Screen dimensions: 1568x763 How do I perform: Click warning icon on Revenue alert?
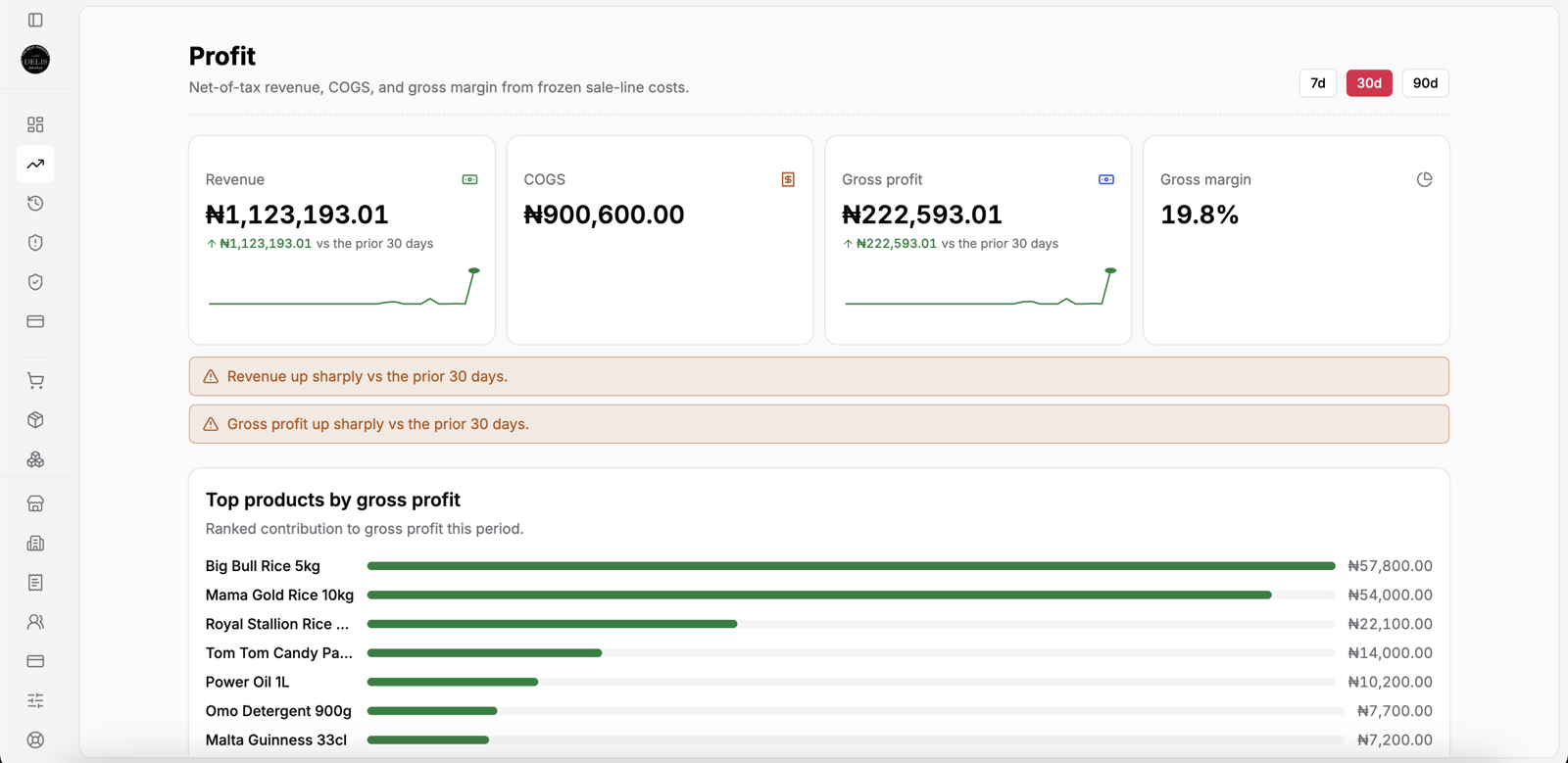pos(211,376)
